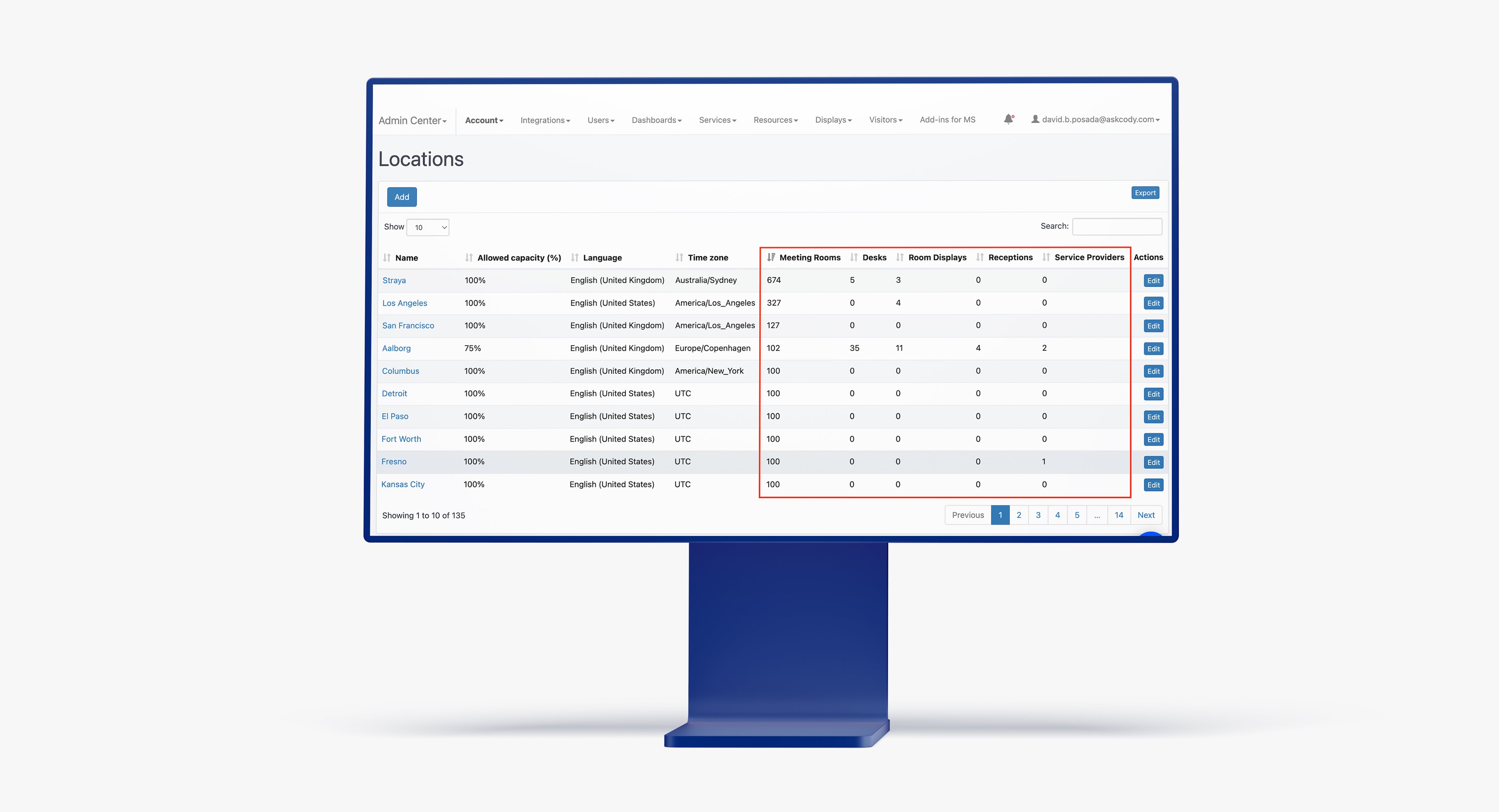Screen dimensions: 1499x812
Task: Open Add-ins for MS menu item
Action: [x=947, y=120]
